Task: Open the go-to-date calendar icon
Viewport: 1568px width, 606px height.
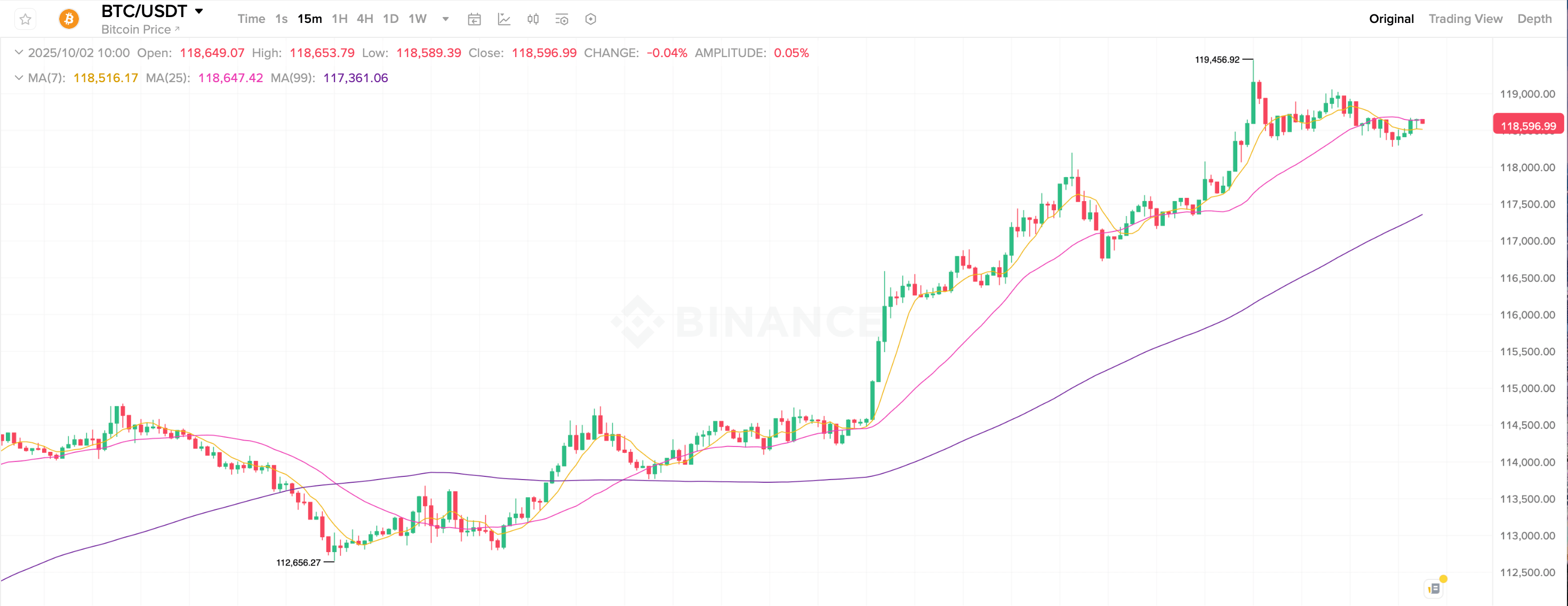Action: pos(474,20)
